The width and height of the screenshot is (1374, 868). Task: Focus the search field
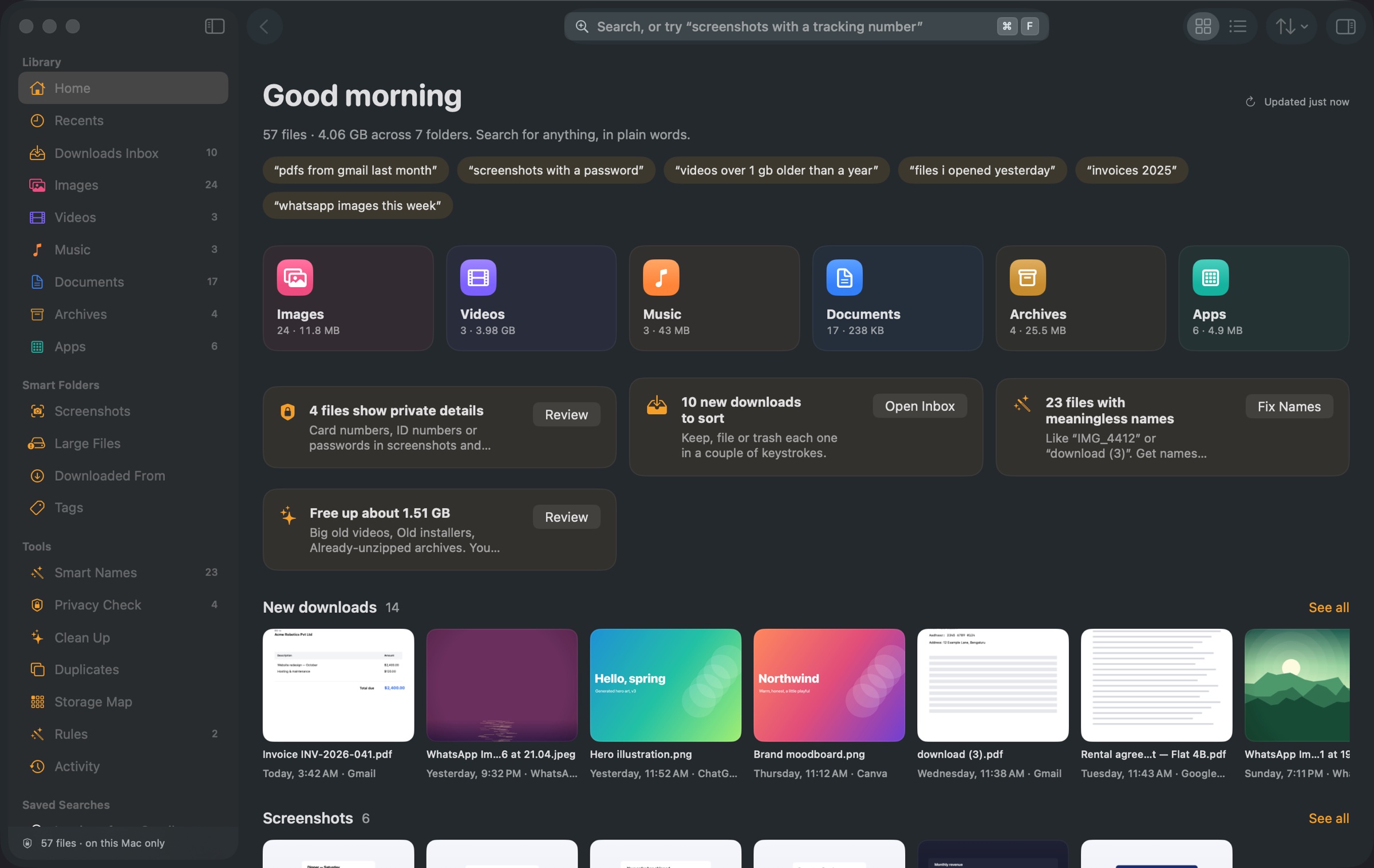click(806, 26)
